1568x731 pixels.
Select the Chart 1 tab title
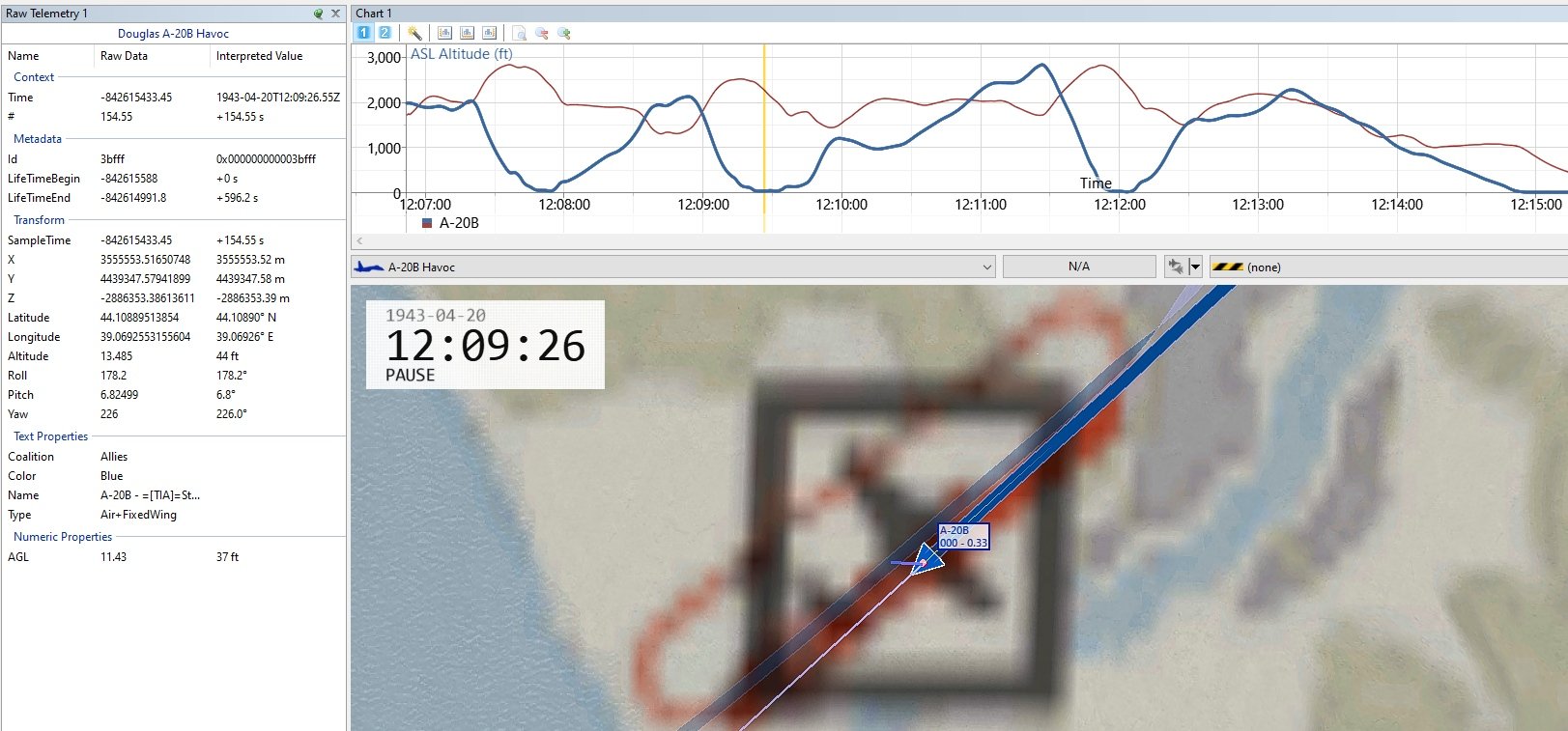[374, 14]
